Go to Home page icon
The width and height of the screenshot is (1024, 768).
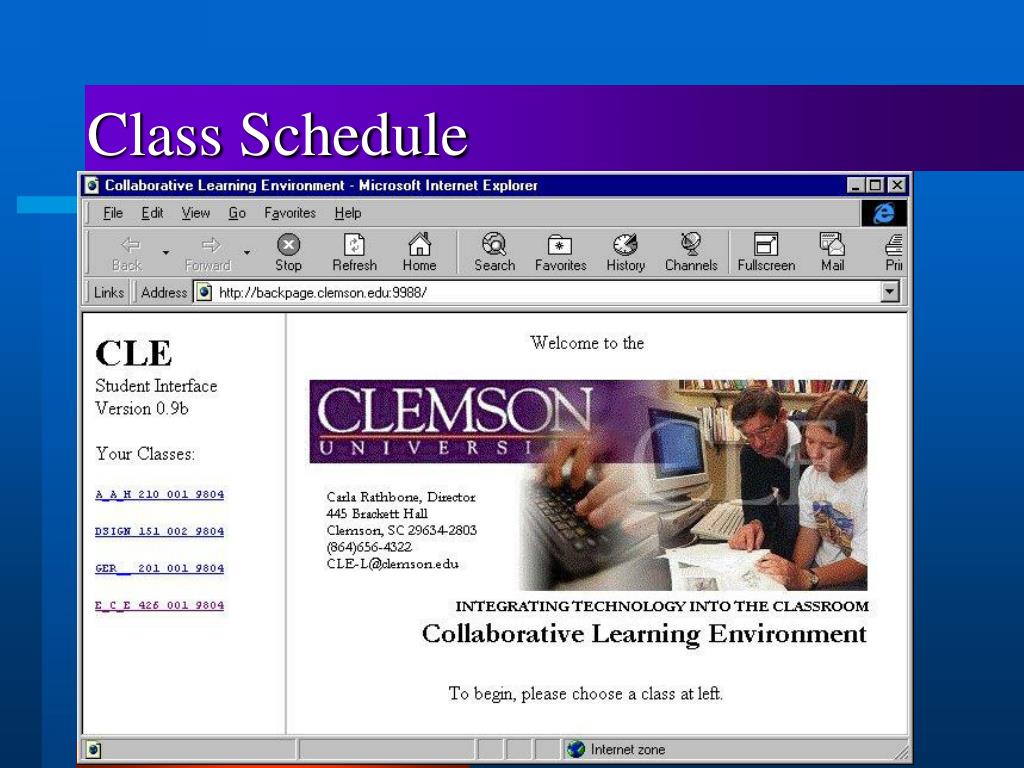pos(419,244)
